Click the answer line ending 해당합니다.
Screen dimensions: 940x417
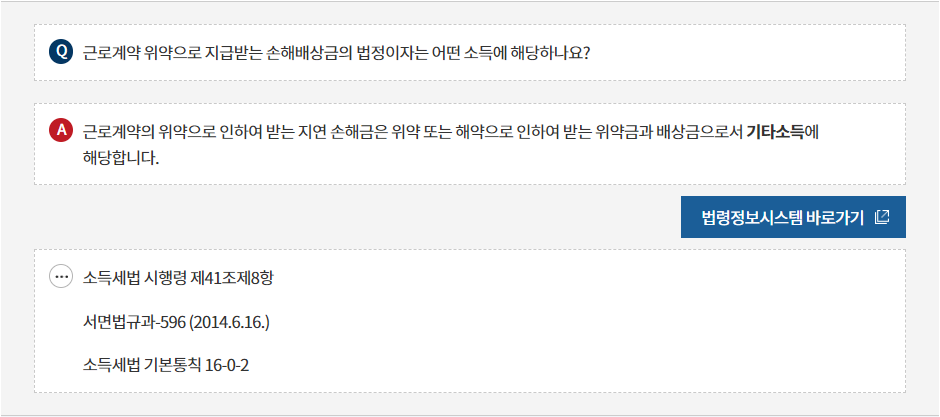(122, 159)
